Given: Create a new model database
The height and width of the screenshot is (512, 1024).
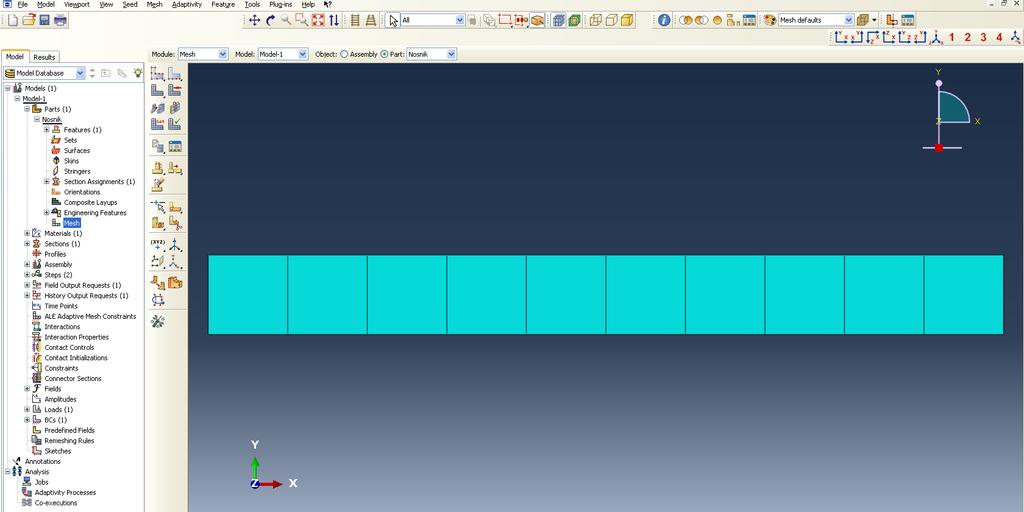Looking at the screenshot, I should [13, 20].
